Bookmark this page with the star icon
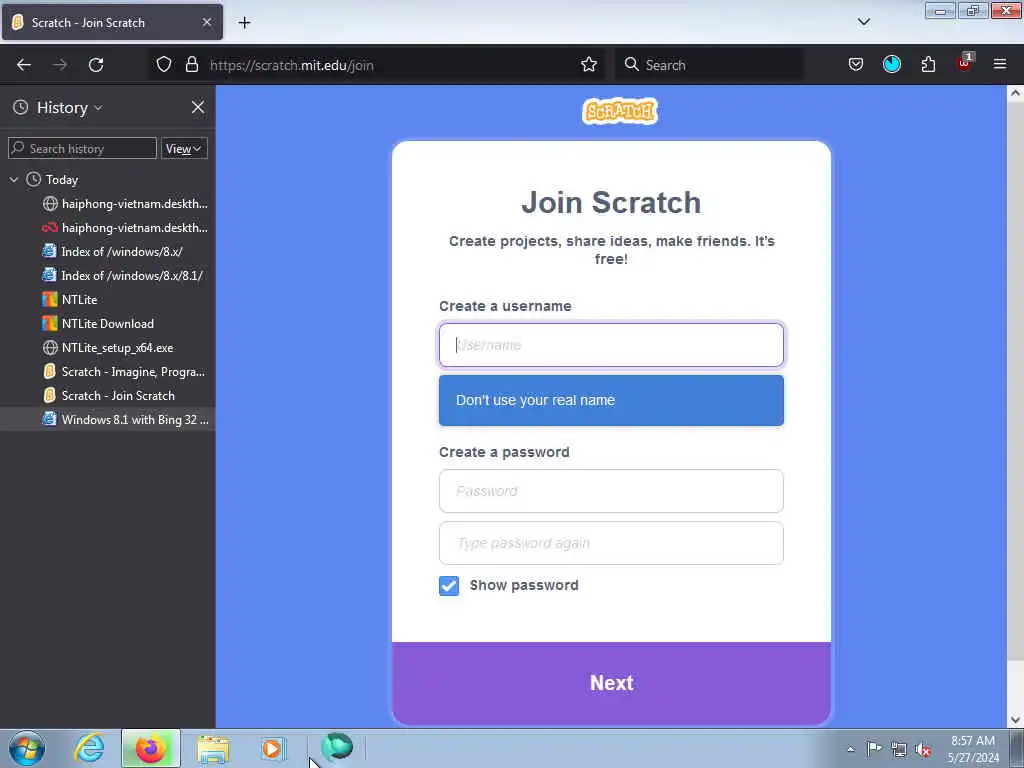Screen dimensions: 1024x768 588,65
